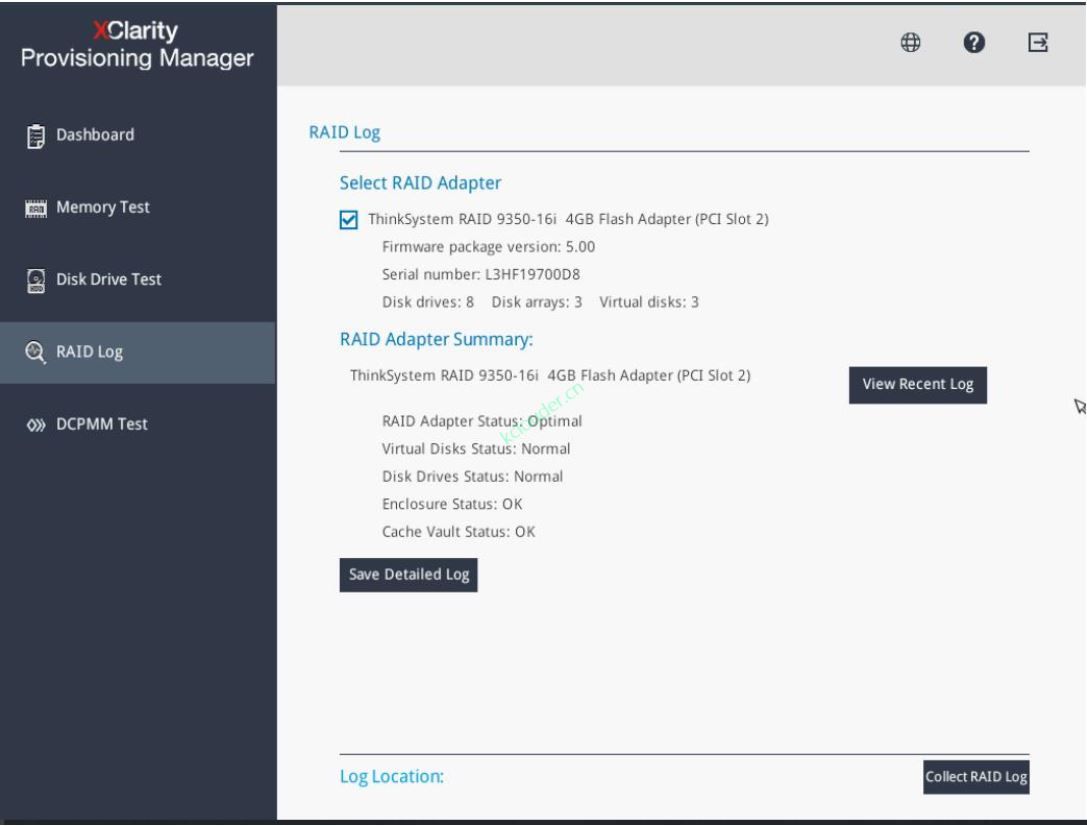Switch to Disk Drive Test
This screenshot has width=1087, height=826.
click(138, 279)
